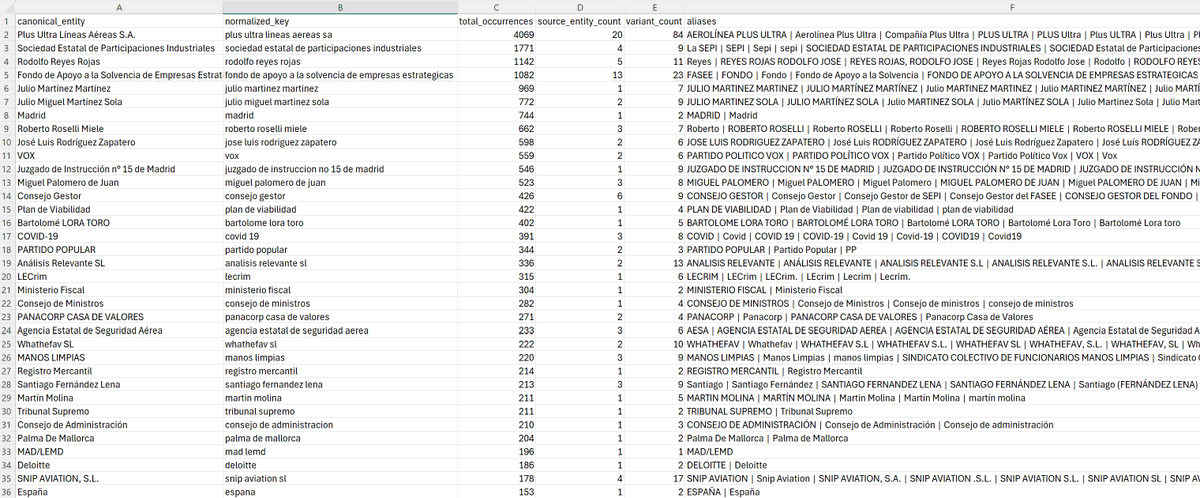Select the Ministerio Fiscal cell in column A
Viewport: 1200px width, 498px height.
[x=118, y=290]
